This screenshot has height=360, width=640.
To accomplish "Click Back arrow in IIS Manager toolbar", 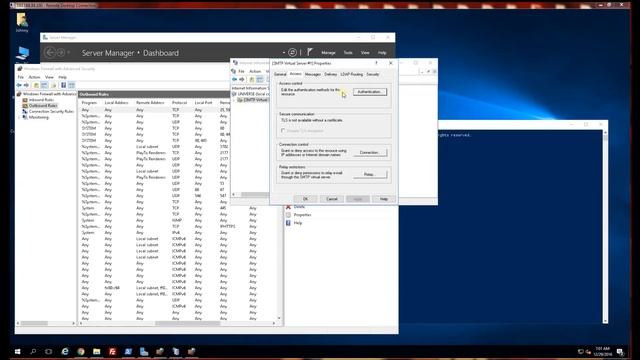I will pyautogui.click(x=234, y=79).
